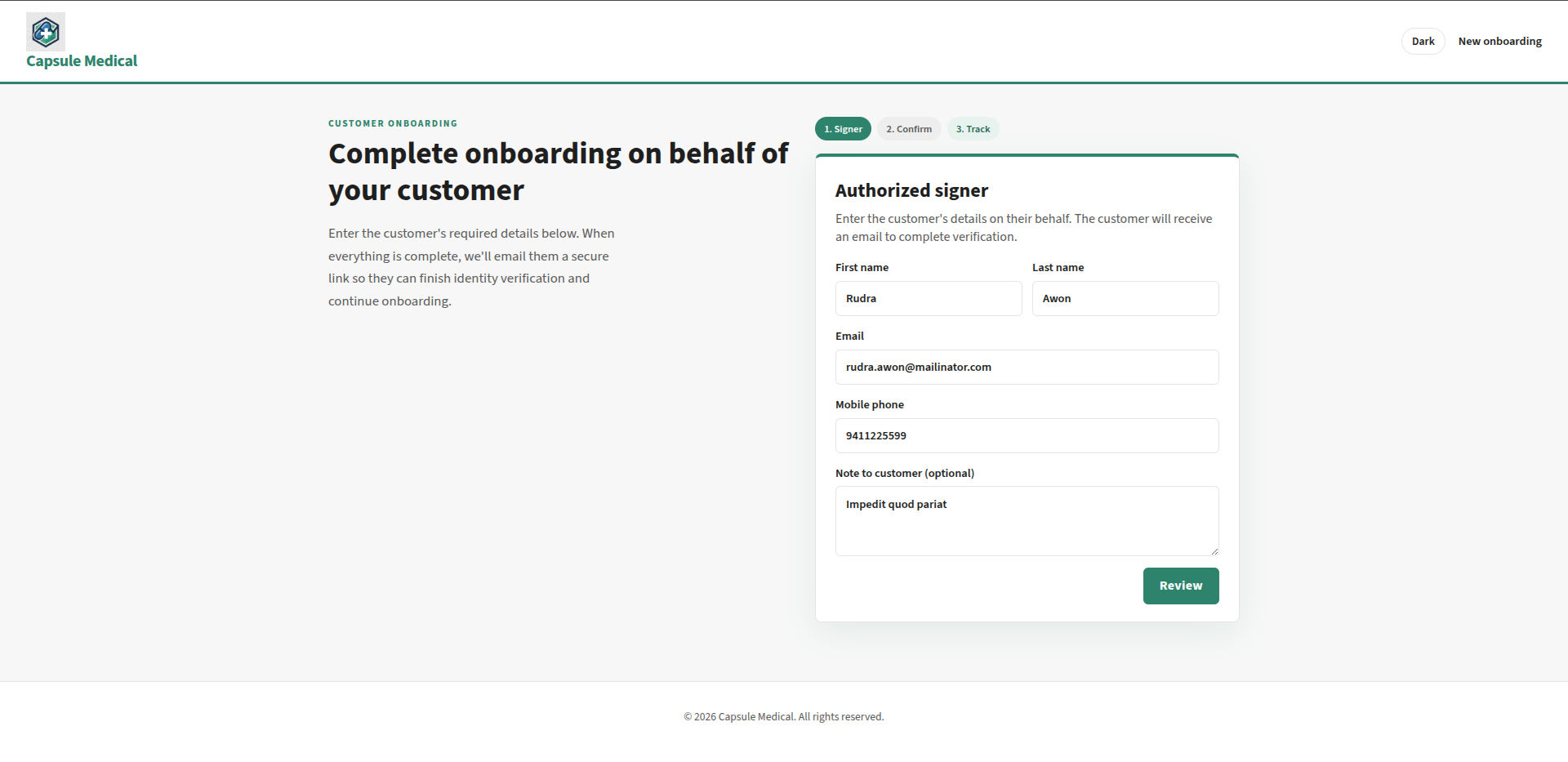The height and width of the screenshot is (762, 1568).
Task: Click the First name label
Action: [862, 268]
